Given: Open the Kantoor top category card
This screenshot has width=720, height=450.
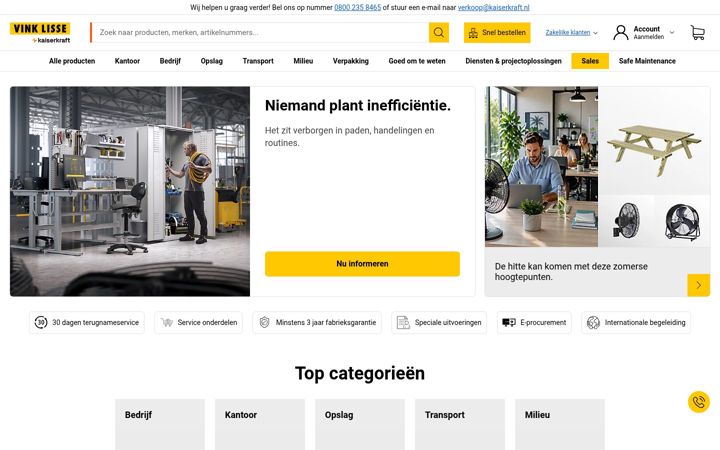Looking at the screenshot, I should 260,424.
